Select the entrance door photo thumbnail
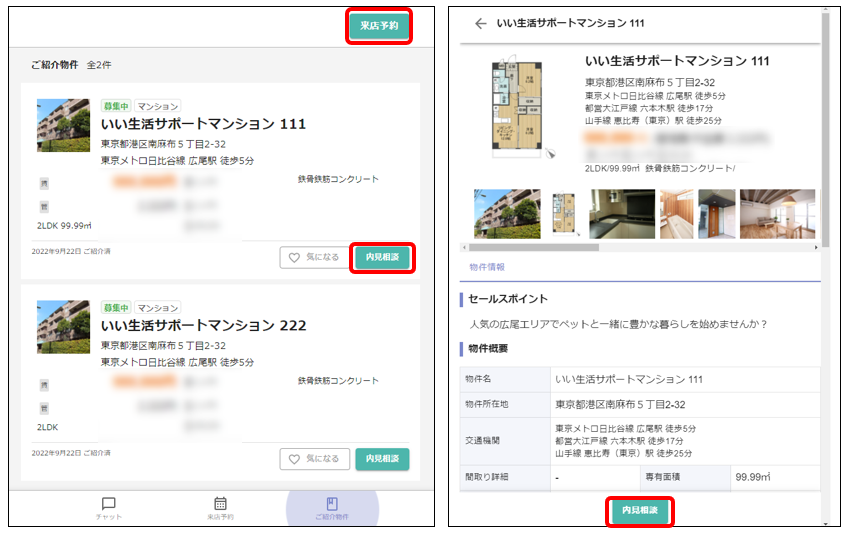Image resolution: width=848 pixels, height=533 pixels. coord(717,214)
